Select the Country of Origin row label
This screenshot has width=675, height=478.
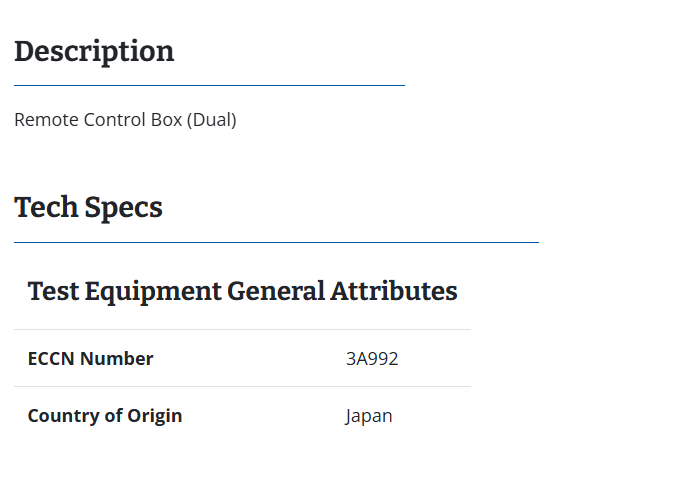point(105,416)
